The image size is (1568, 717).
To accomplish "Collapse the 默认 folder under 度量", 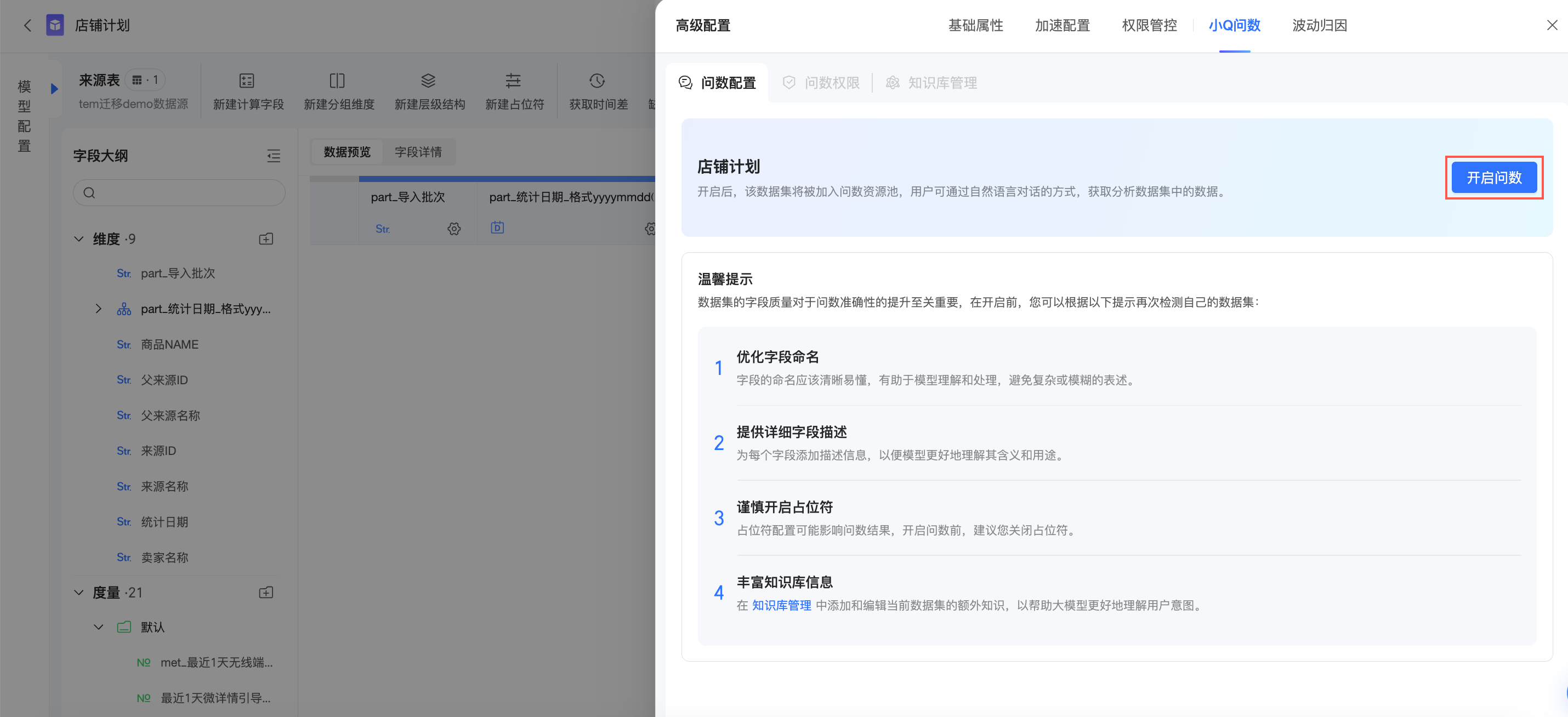I will pos(99,627).
